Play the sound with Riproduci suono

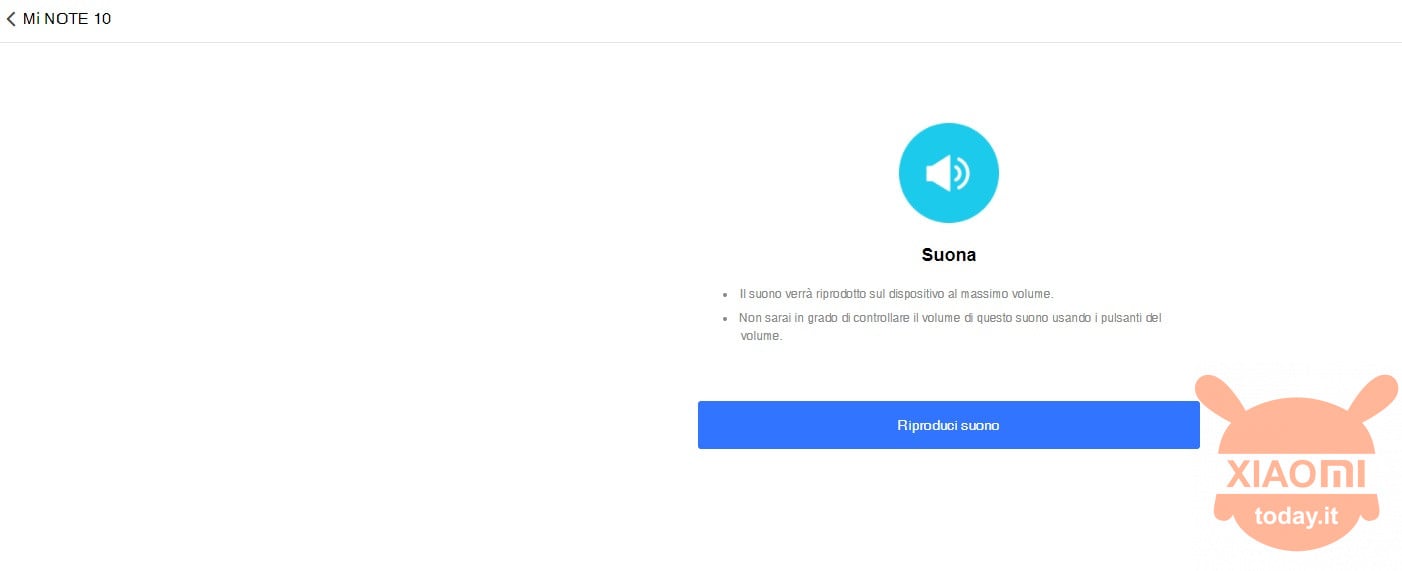coord(948,425)
